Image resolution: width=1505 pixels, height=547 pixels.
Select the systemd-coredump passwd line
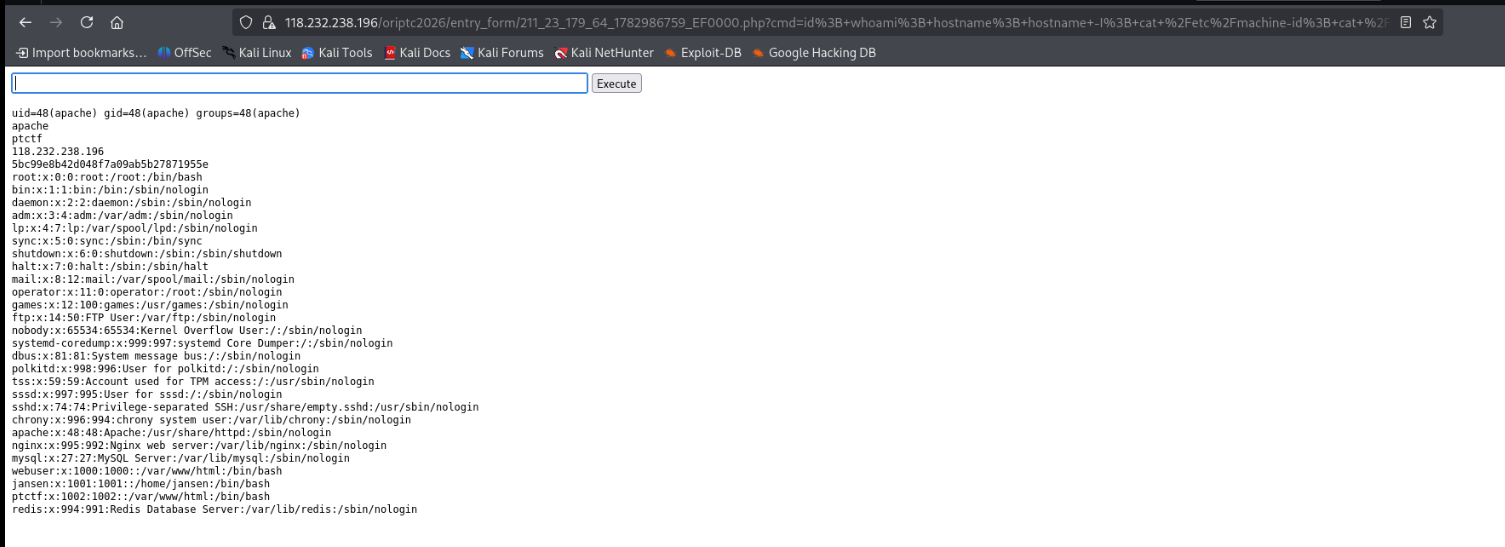click(x=202, y=343)
